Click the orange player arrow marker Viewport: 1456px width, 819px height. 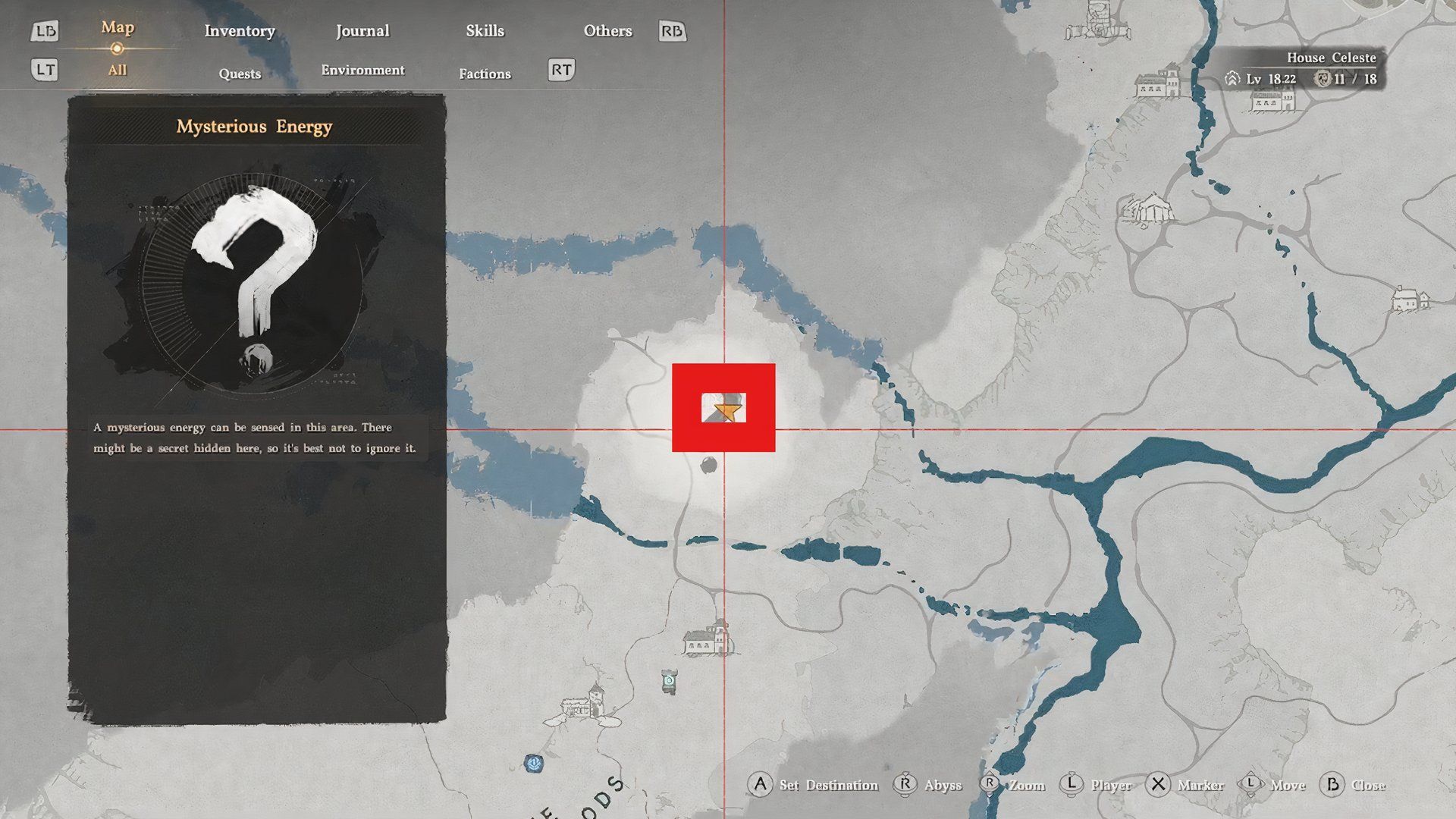tap(727, 412)
